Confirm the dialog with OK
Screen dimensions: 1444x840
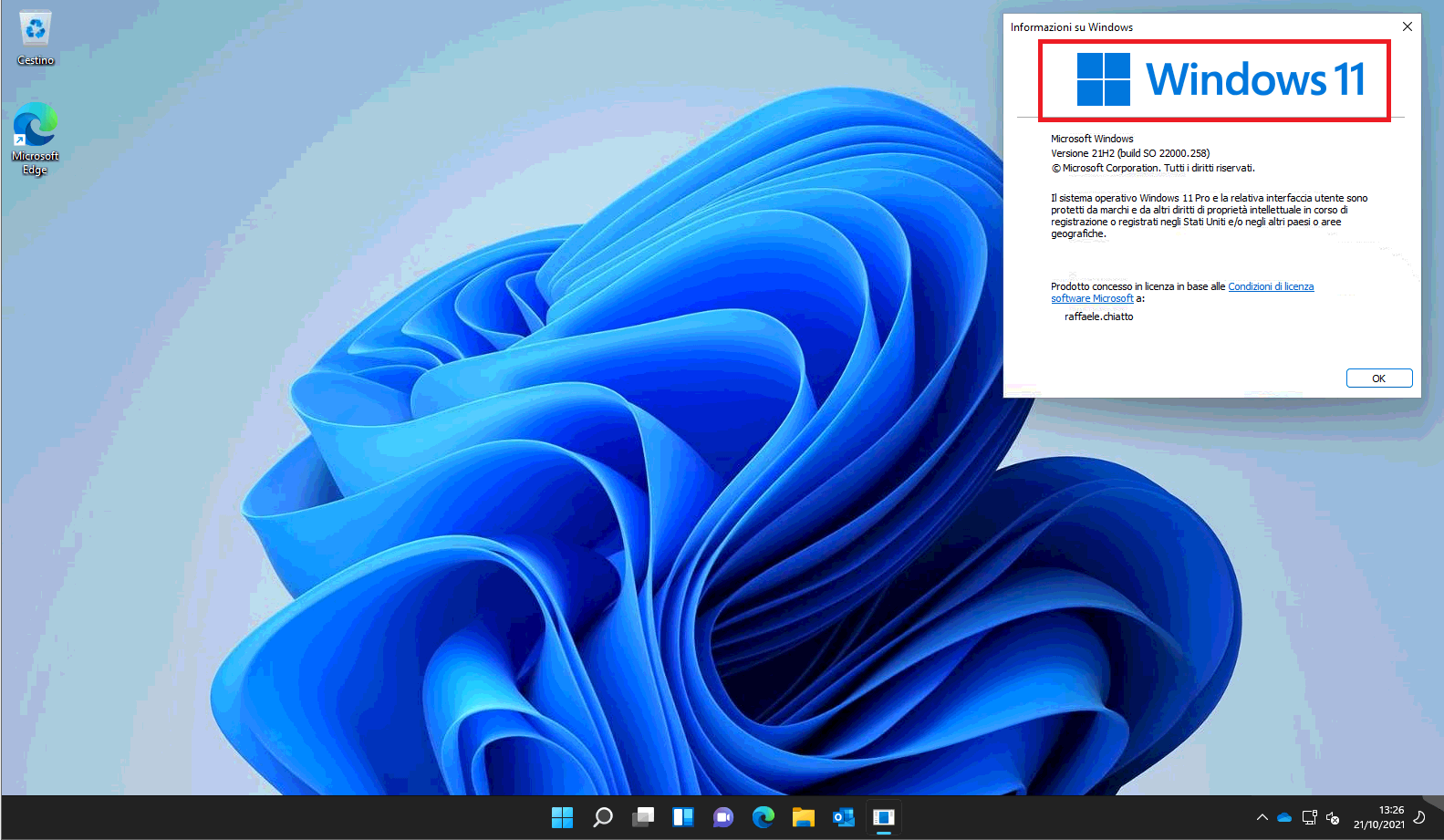[1379, 379]
